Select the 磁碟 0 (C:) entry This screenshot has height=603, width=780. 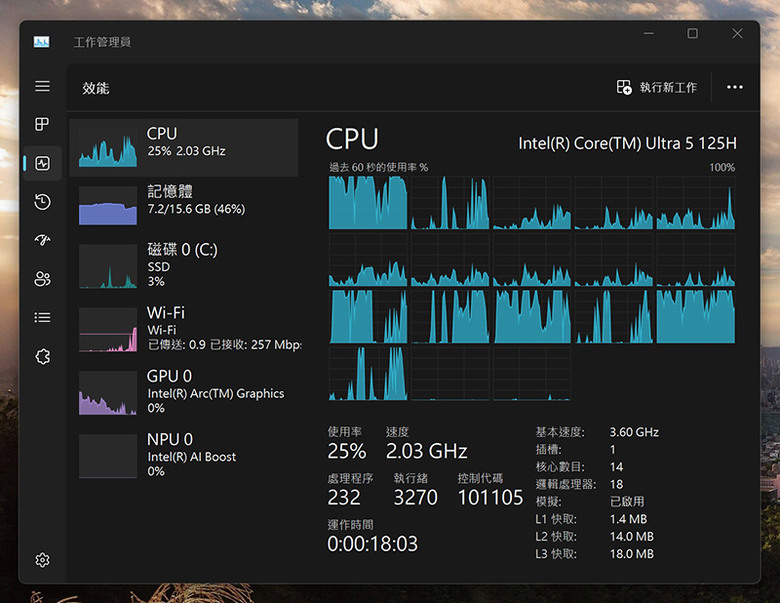click(184, 266)
